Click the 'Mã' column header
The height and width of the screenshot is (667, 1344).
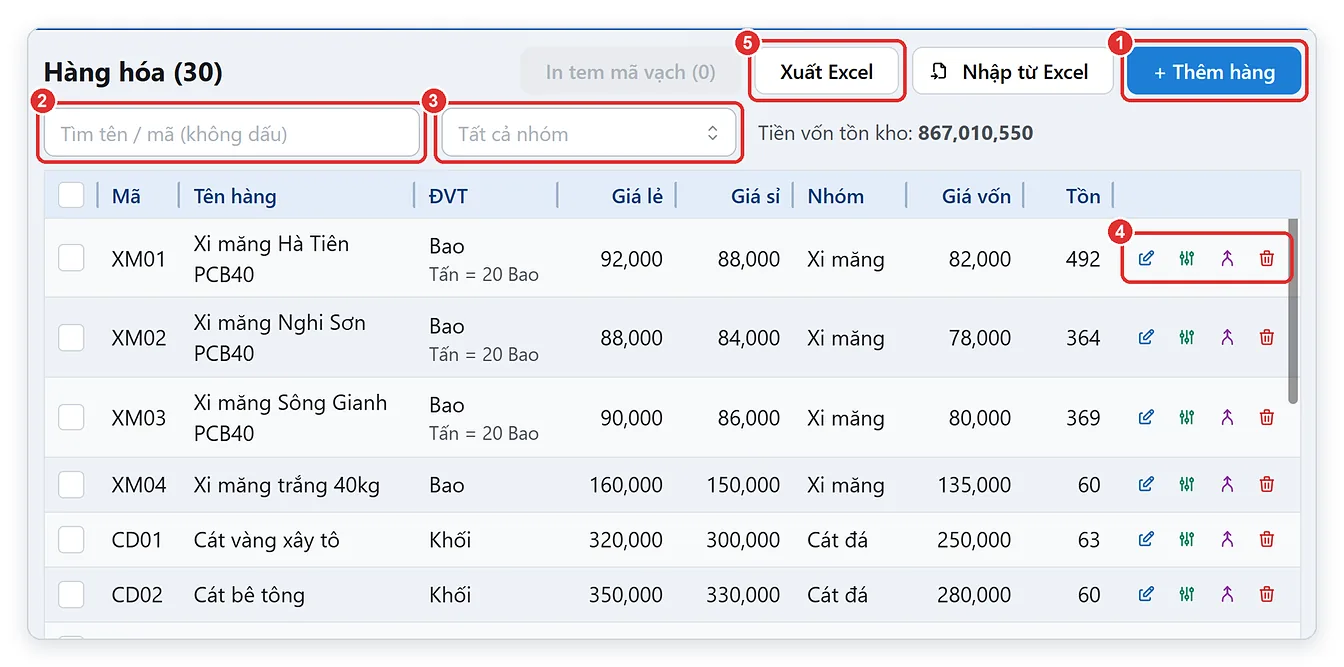tap(126, 196)
